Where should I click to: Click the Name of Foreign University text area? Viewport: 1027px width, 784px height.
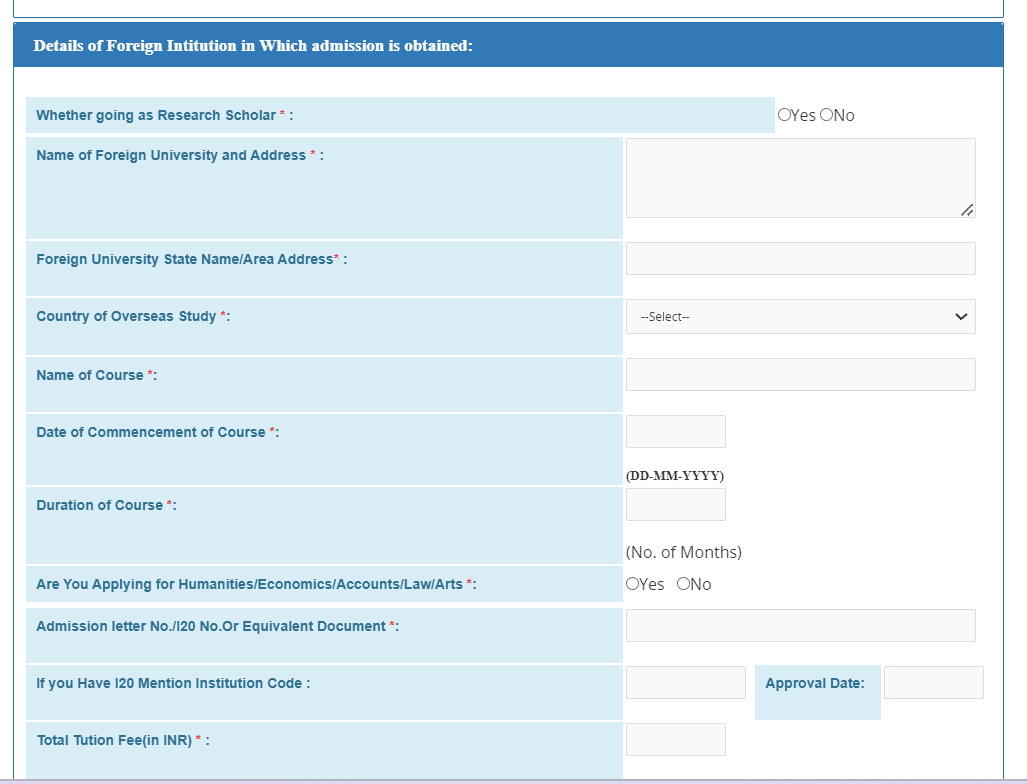click(x=800, y=177)
